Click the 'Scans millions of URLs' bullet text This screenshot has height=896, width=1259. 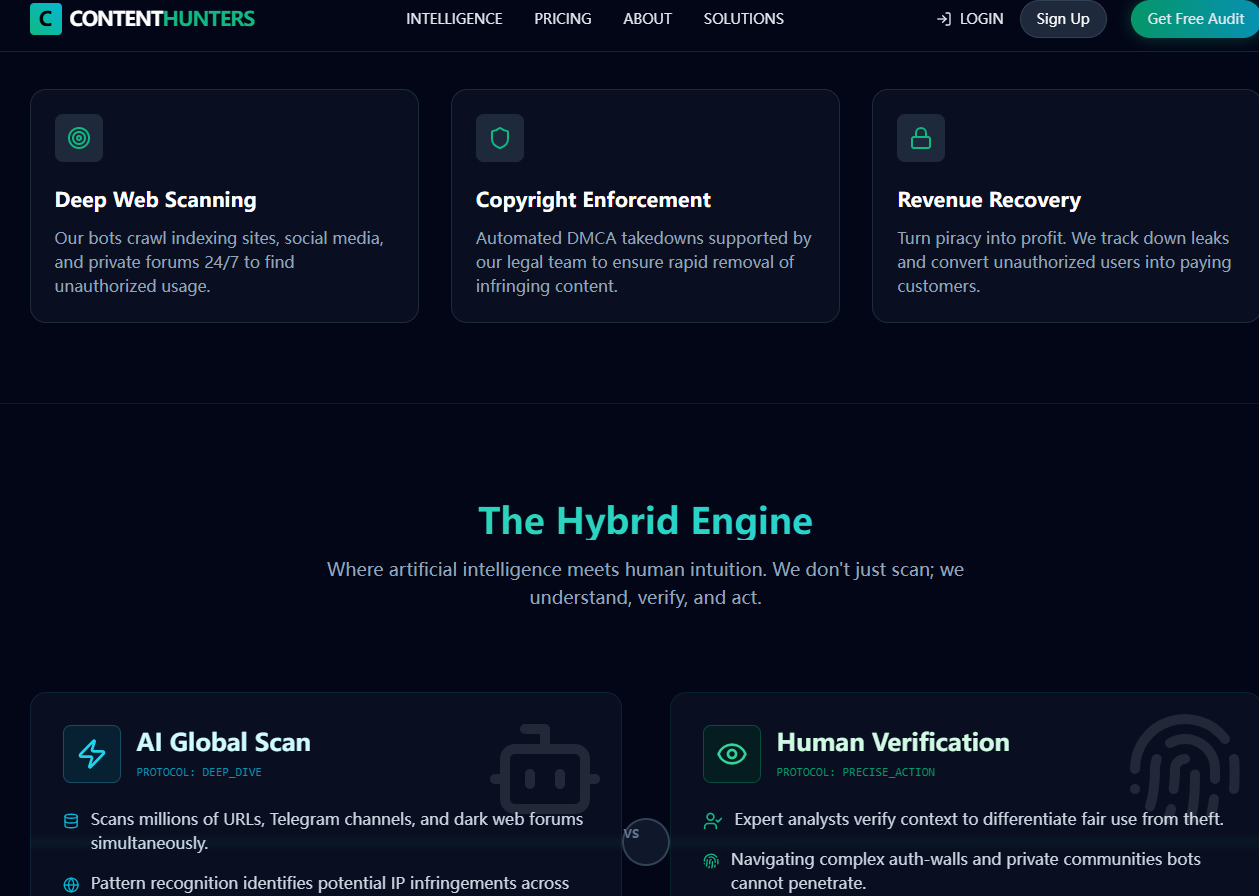tap(337, 831)
